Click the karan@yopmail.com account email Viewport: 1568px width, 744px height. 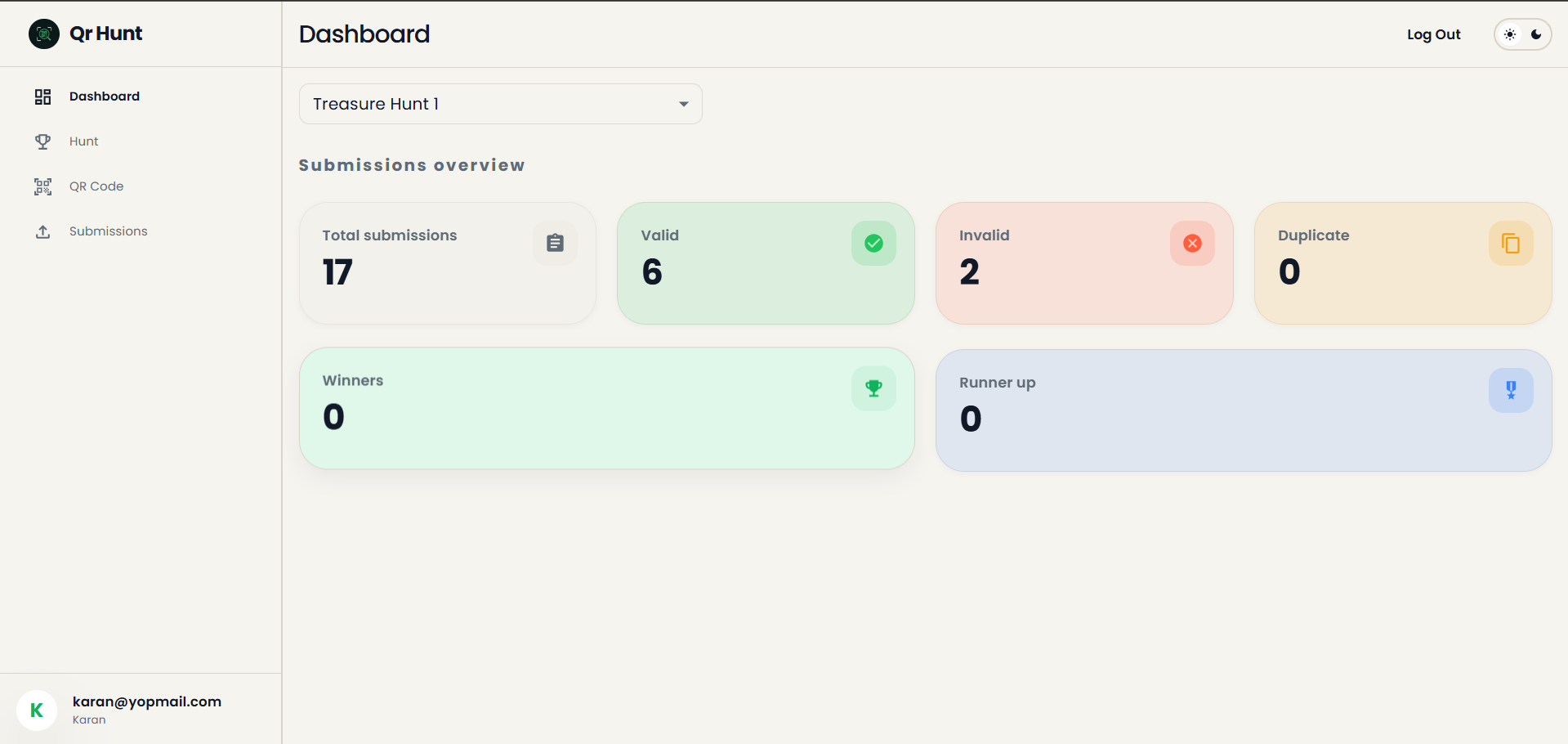[x=147, y=701]
